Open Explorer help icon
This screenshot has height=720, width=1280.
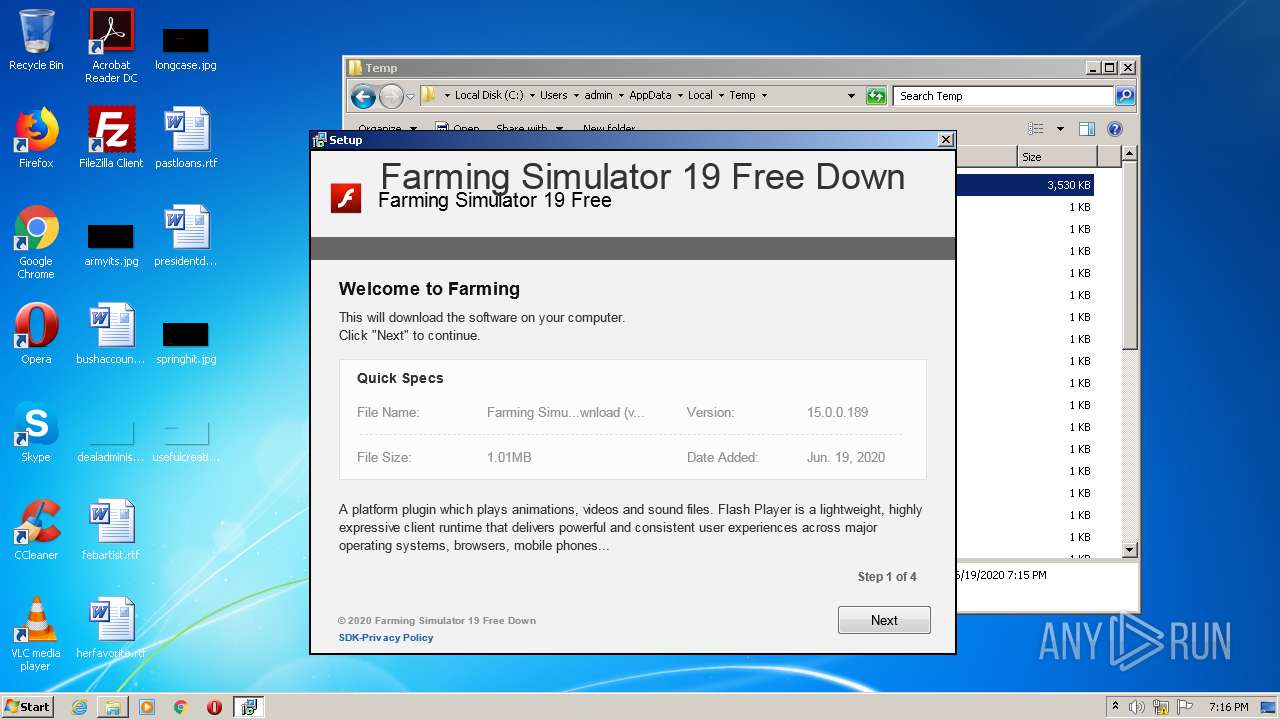[1115, 129]
